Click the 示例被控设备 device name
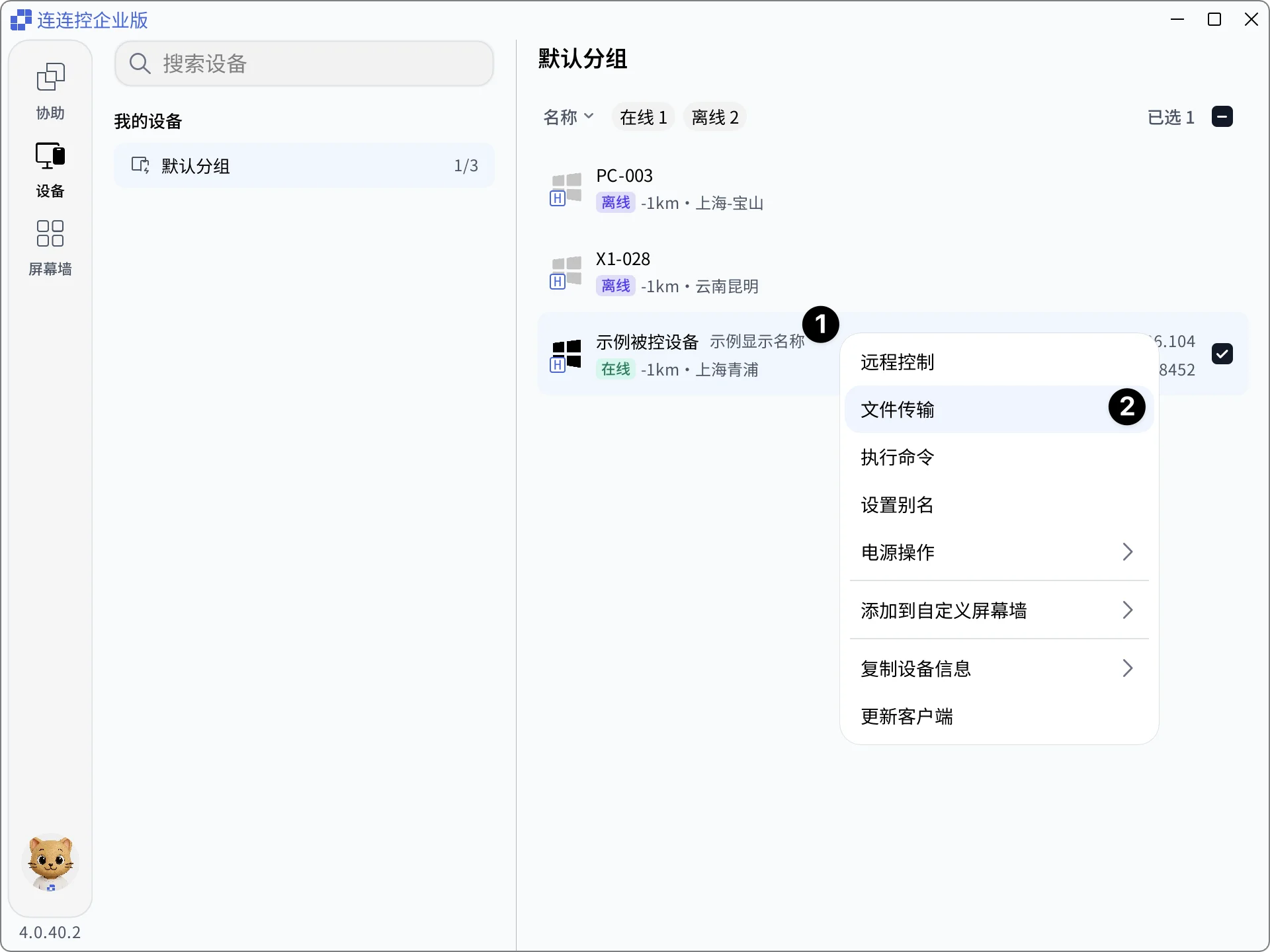 pyautogui.click(x=647, y=342)
